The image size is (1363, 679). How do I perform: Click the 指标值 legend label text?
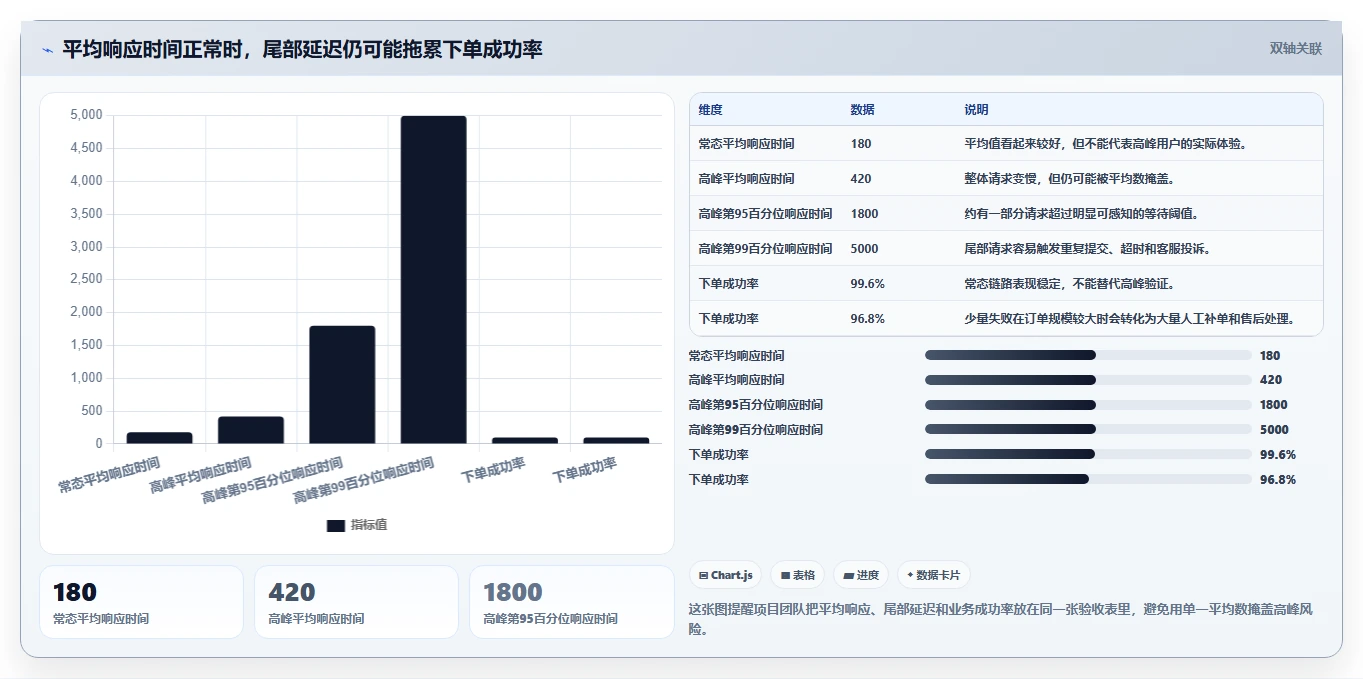[369, 525]
